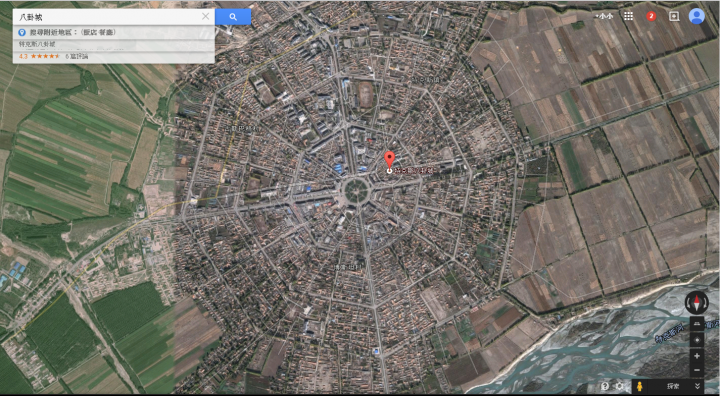Click the Street View pegman icon

click(639, 387)
